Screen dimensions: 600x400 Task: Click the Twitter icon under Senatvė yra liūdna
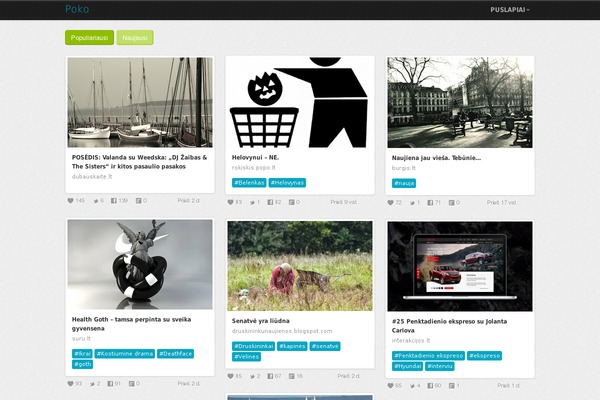[x=253, y=377]
